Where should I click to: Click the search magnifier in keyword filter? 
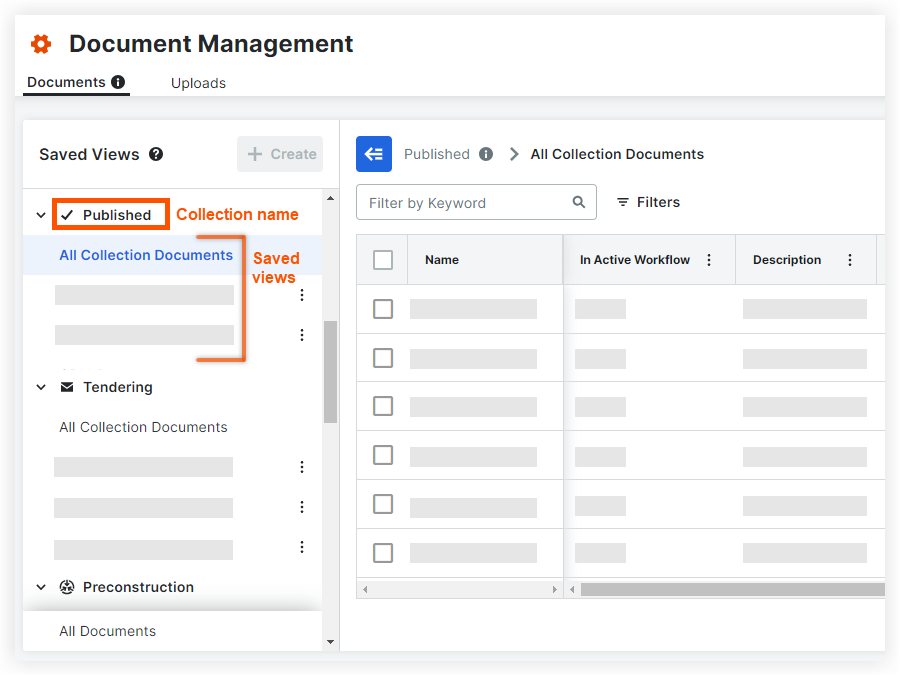point(579,202)
